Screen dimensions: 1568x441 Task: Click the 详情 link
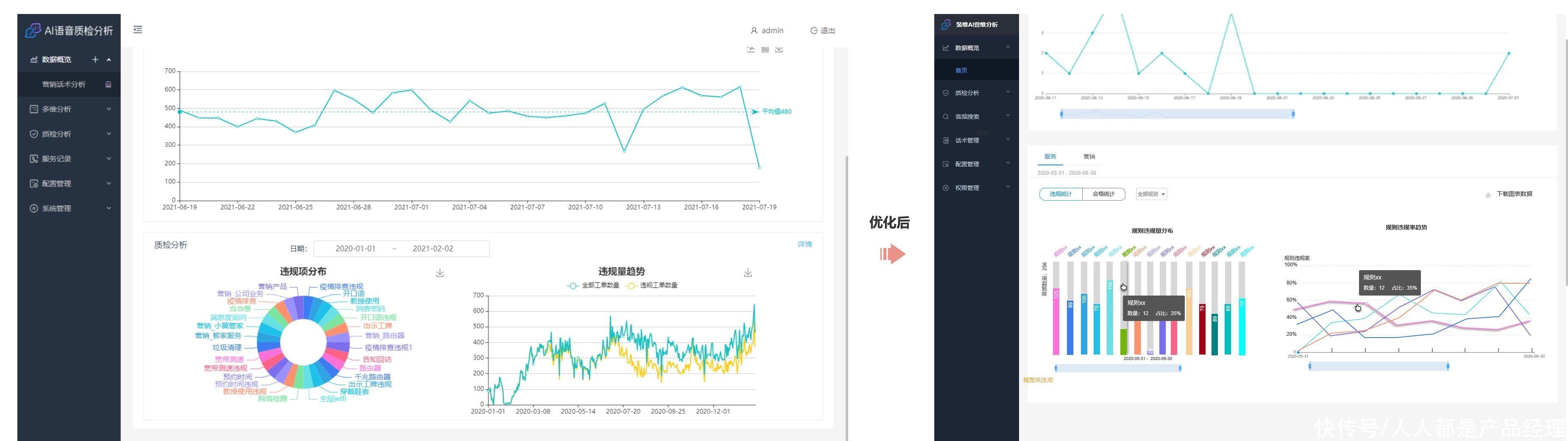point(805,244)
